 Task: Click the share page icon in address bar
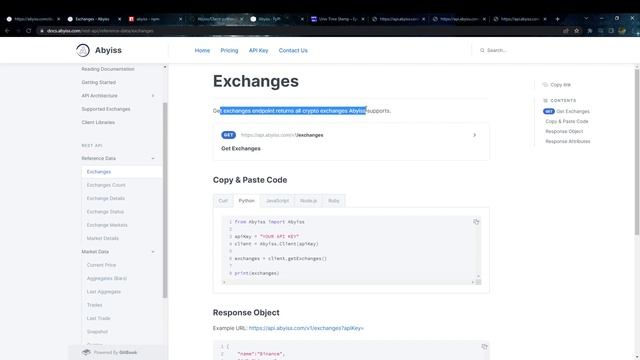[x=565, y=31]
